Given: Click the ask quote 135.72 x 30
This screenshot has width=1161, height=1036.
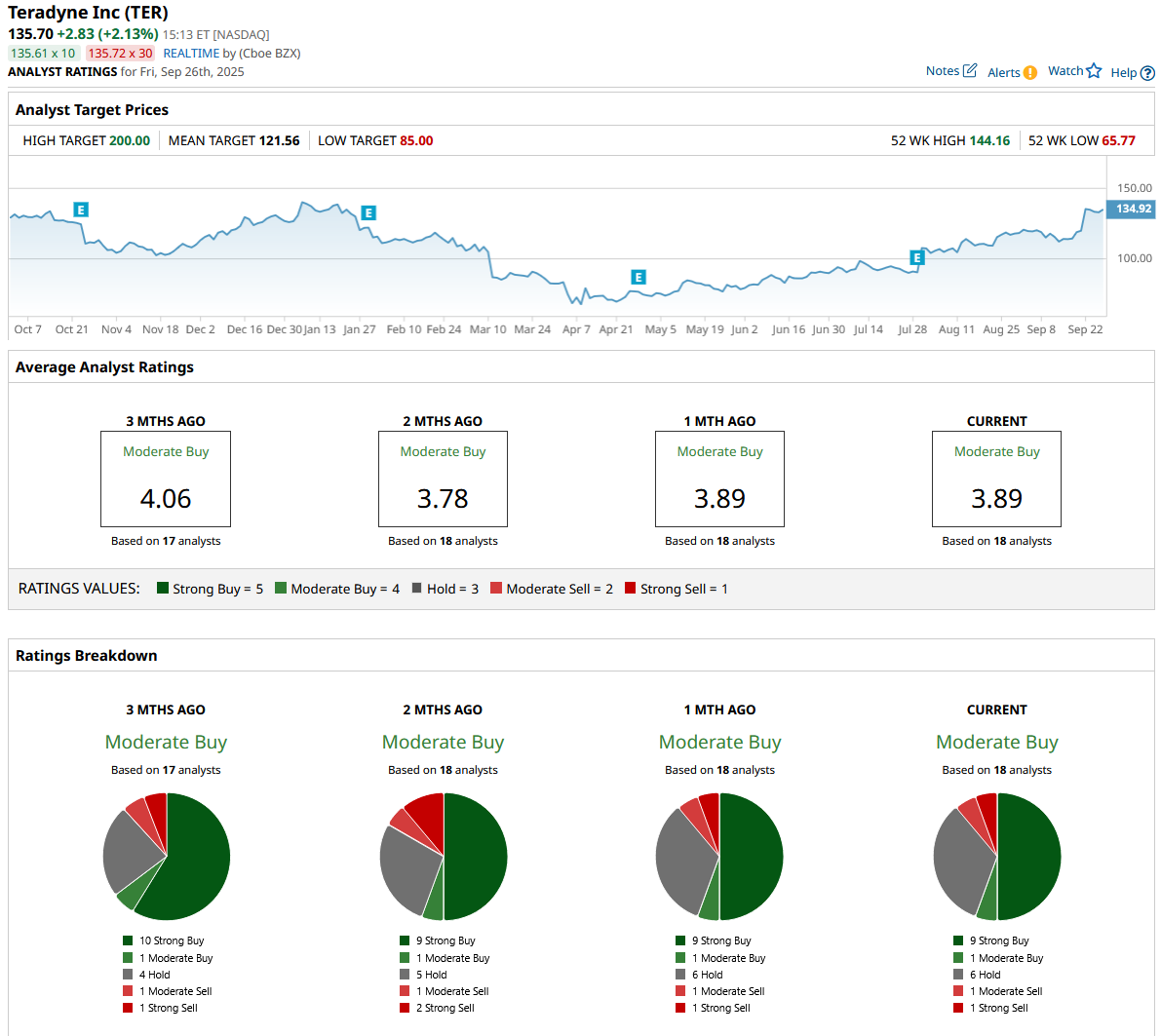Looking at the screenshot, I should pyautogui.click(x=120, y=54).
